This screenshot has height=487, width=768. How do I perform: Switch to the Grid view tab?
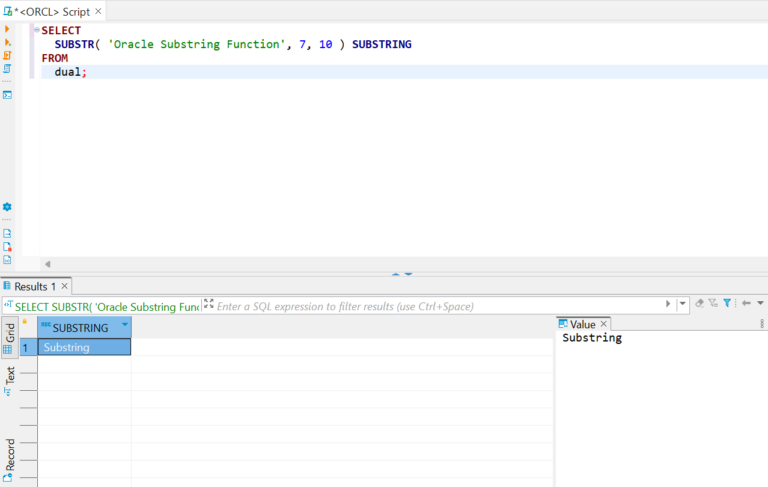click(x=9, y=338)
